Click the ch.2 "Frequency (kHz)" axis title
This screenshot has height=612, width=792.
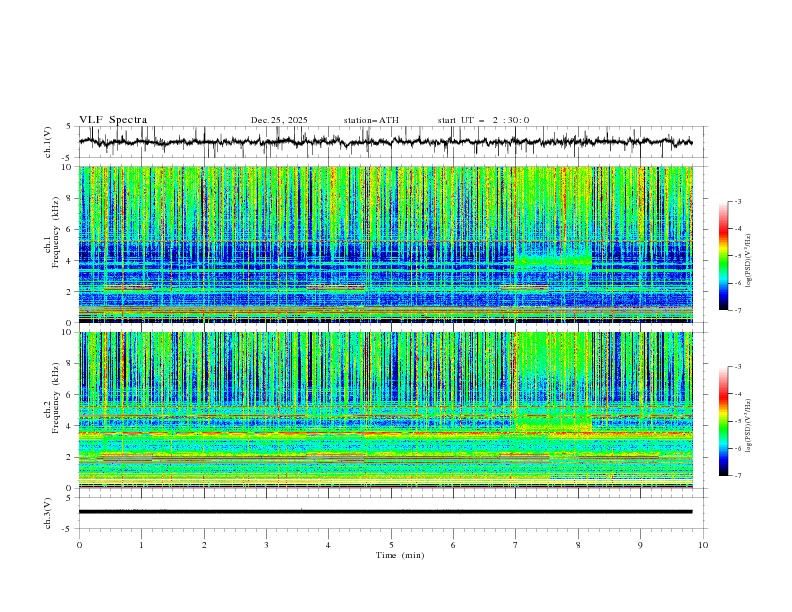point(56,397)
